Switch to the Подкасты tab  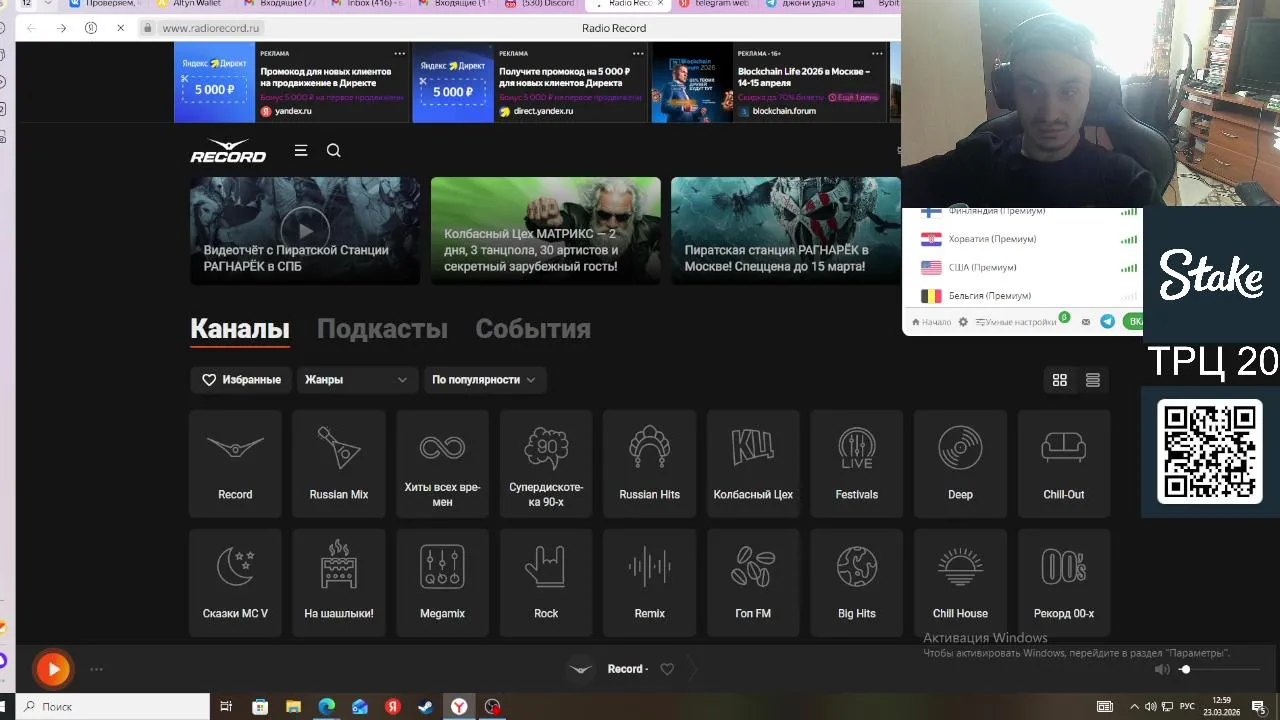pyautogui.click(x=382, y=329)
